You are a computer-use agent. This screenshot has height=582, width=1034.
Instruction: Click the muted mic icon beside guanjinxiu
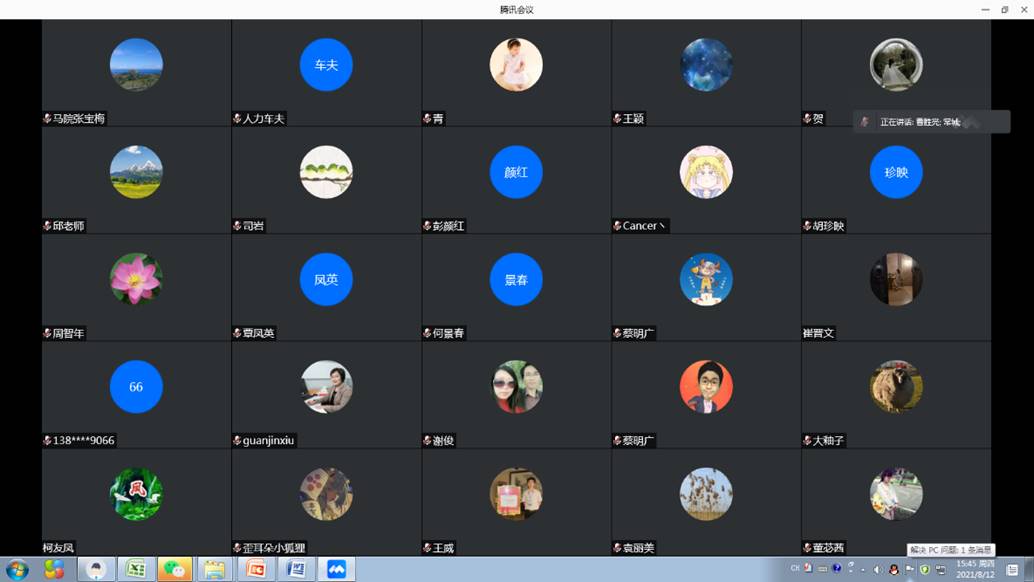click(237, 441)
